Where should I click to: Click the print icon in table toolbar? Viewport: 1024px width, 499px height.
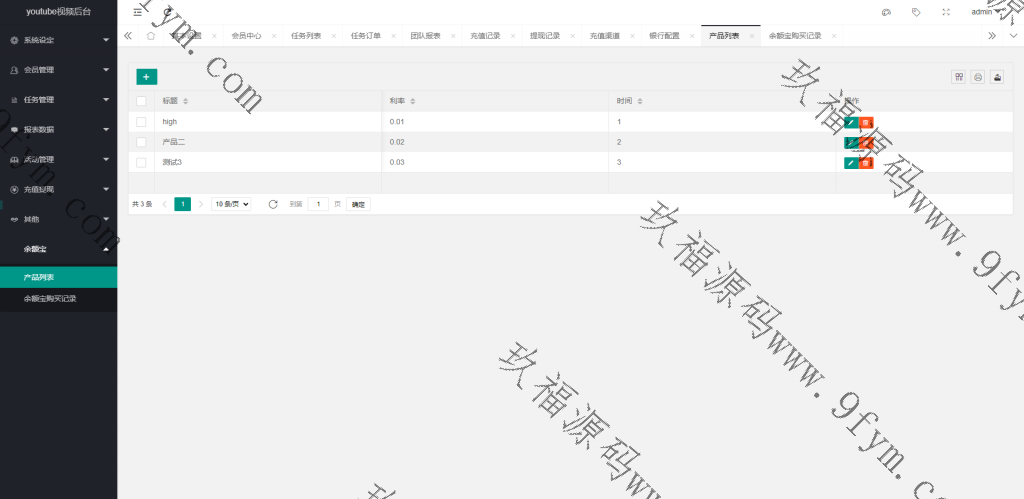pyautogui.click(x=978, y=77)
